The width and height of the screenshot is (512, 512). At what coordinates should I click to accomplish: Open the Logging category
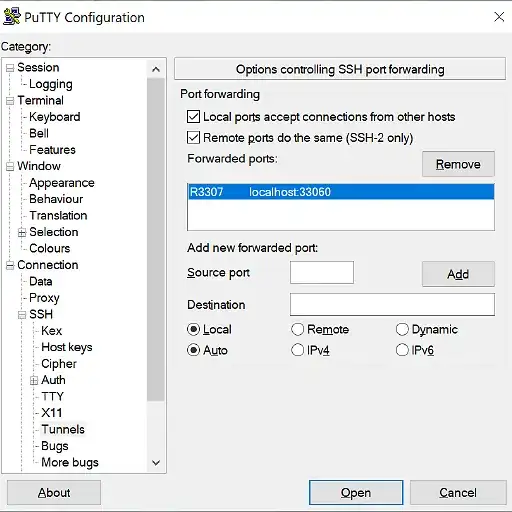pos(51,84)
